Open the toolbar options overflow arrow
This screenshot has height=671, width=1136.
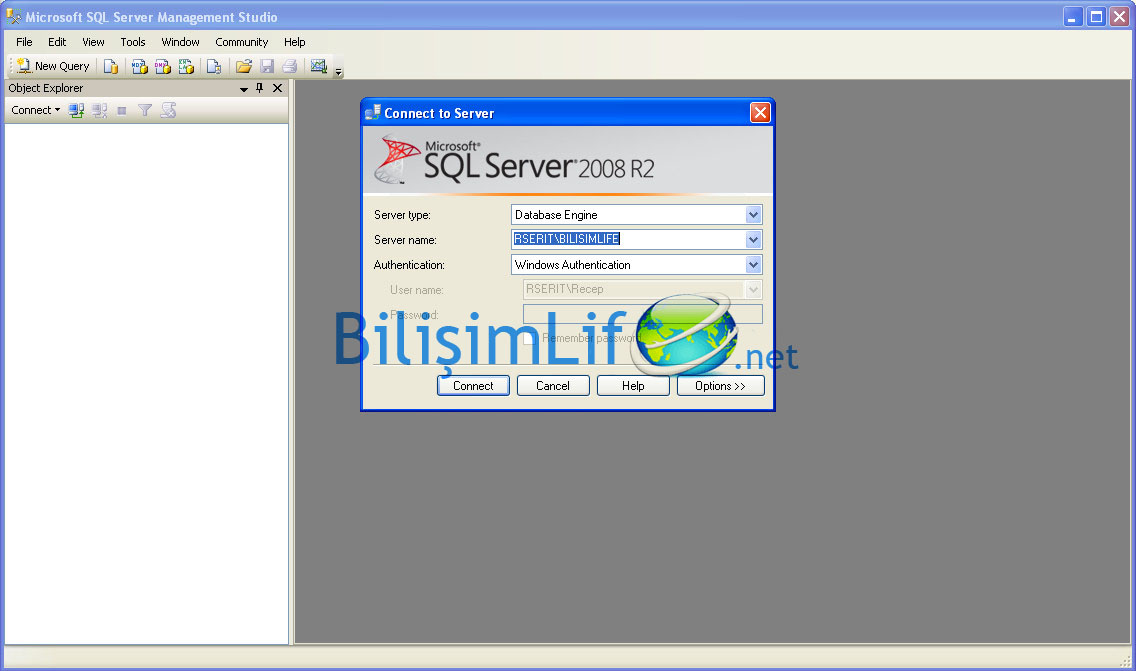tap(338, 72)
